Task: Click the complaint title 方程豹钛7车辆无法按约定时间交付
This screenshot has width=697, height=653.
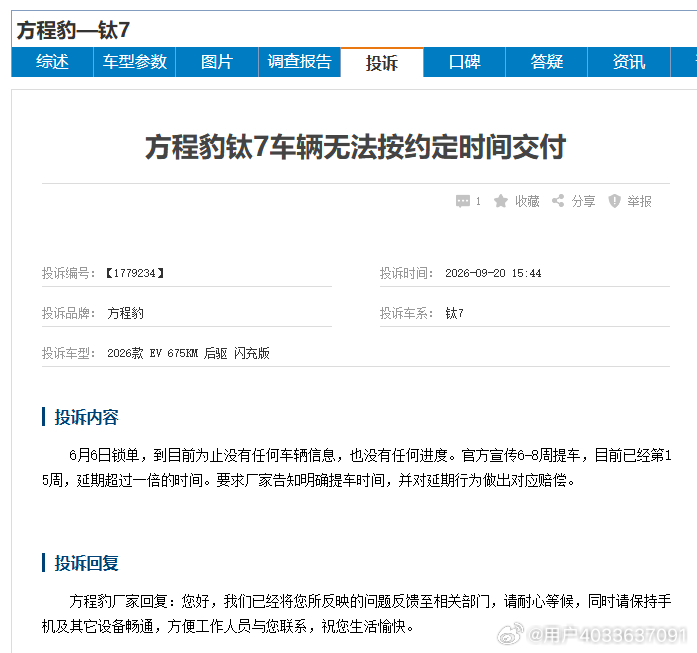Action: point(355,147)
